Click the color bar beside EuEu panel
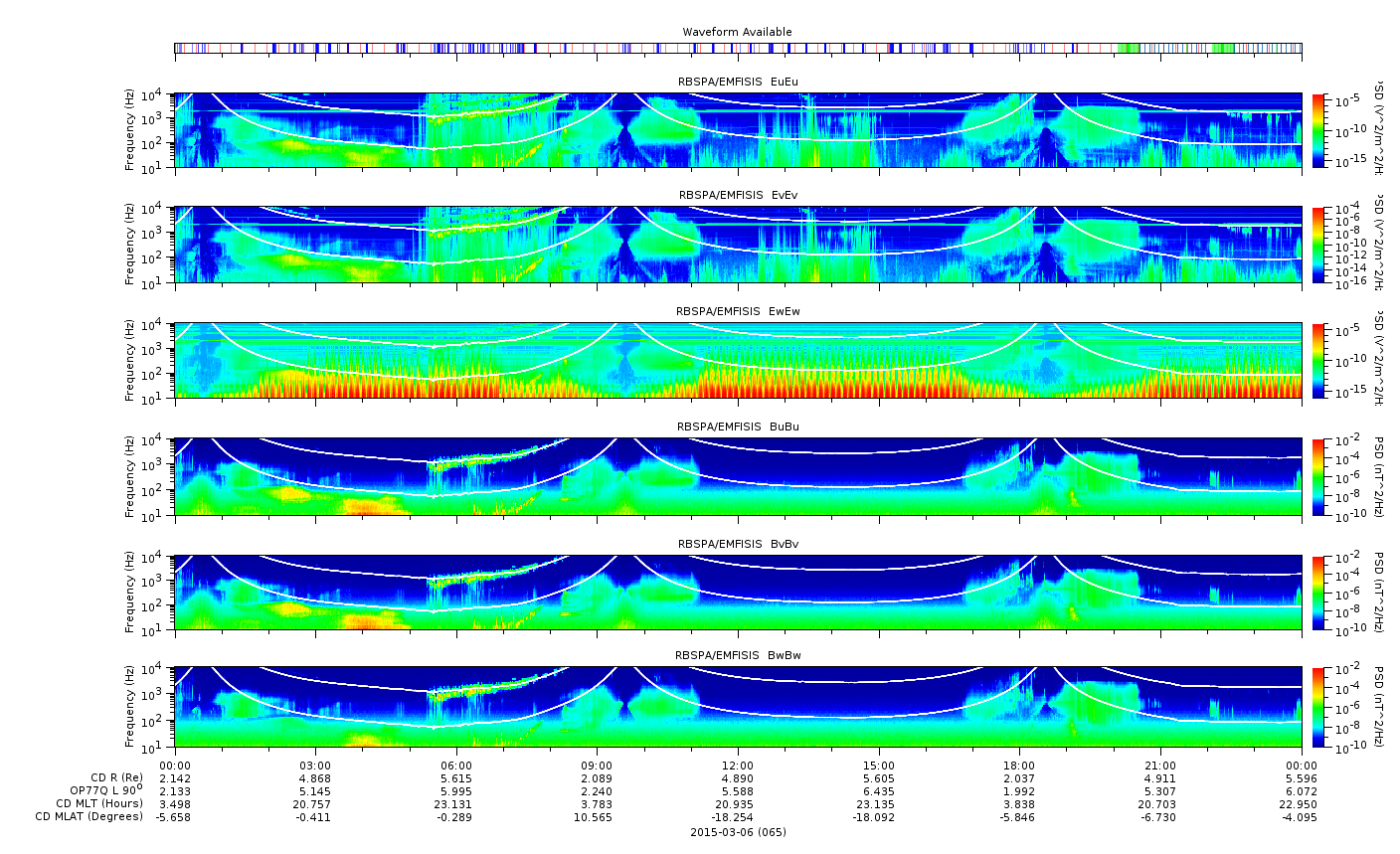Image resolution: width=1400 pixels, height=854 pixels. (1318, 130)
